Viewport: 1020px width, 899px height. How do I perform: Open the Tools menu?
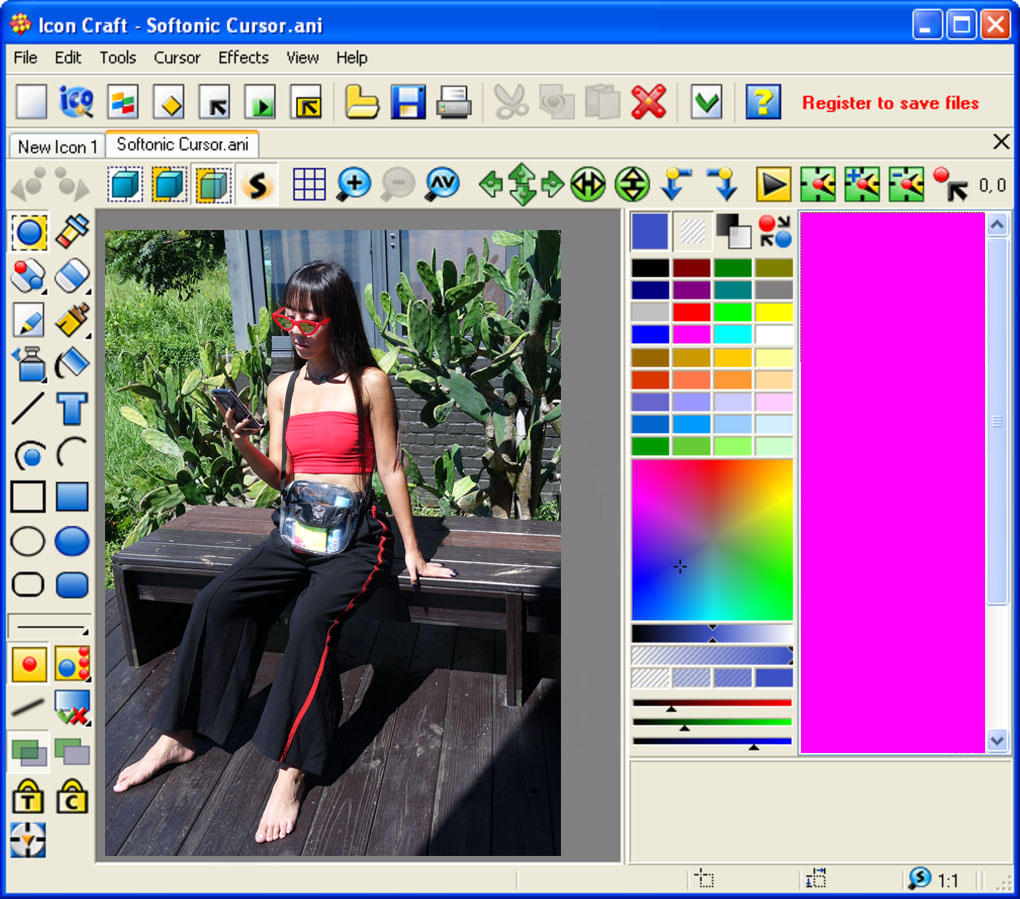click(x=118, y=58)
